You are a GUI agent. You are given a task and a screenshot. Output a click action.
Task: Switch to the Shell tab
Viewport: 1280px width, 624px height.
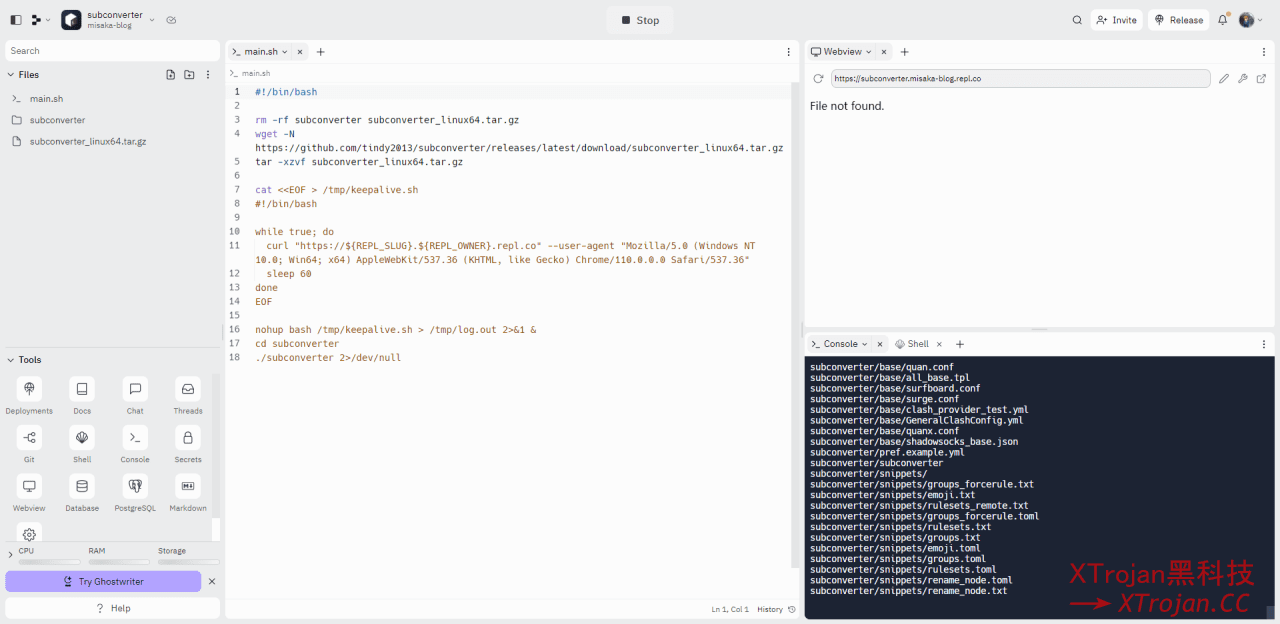[912, 344]
